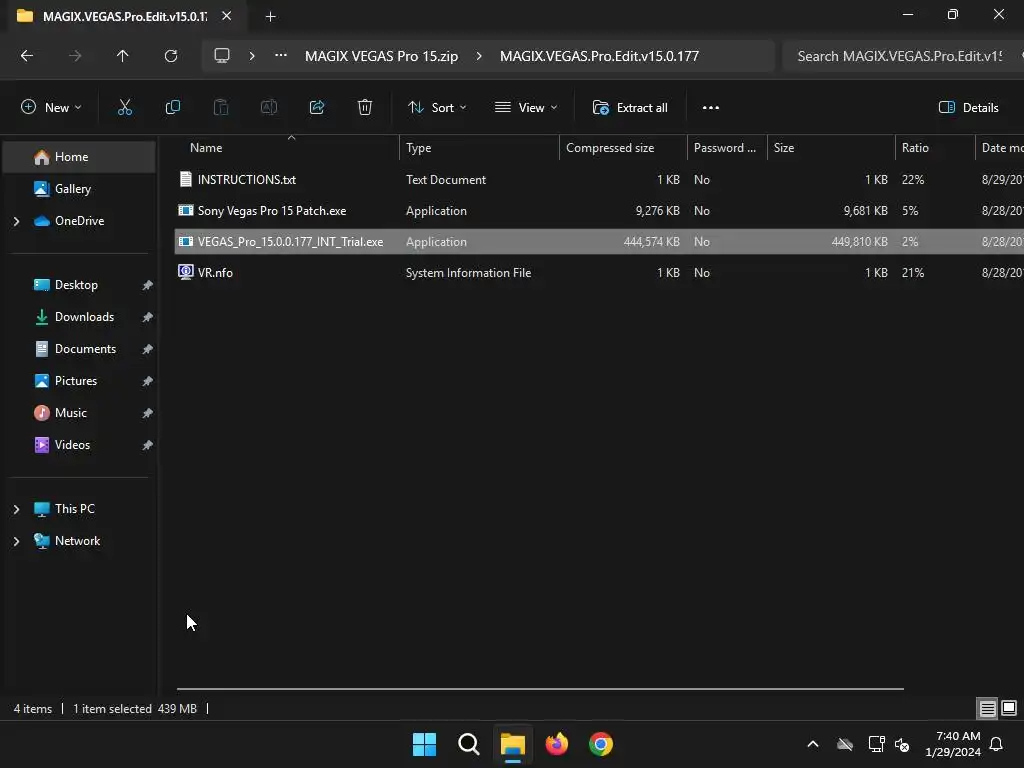Image resolution: width=1024 pixels, height=768 pixels.
Task: Click File Explorer taskbar icon
Action: (513, 744)
